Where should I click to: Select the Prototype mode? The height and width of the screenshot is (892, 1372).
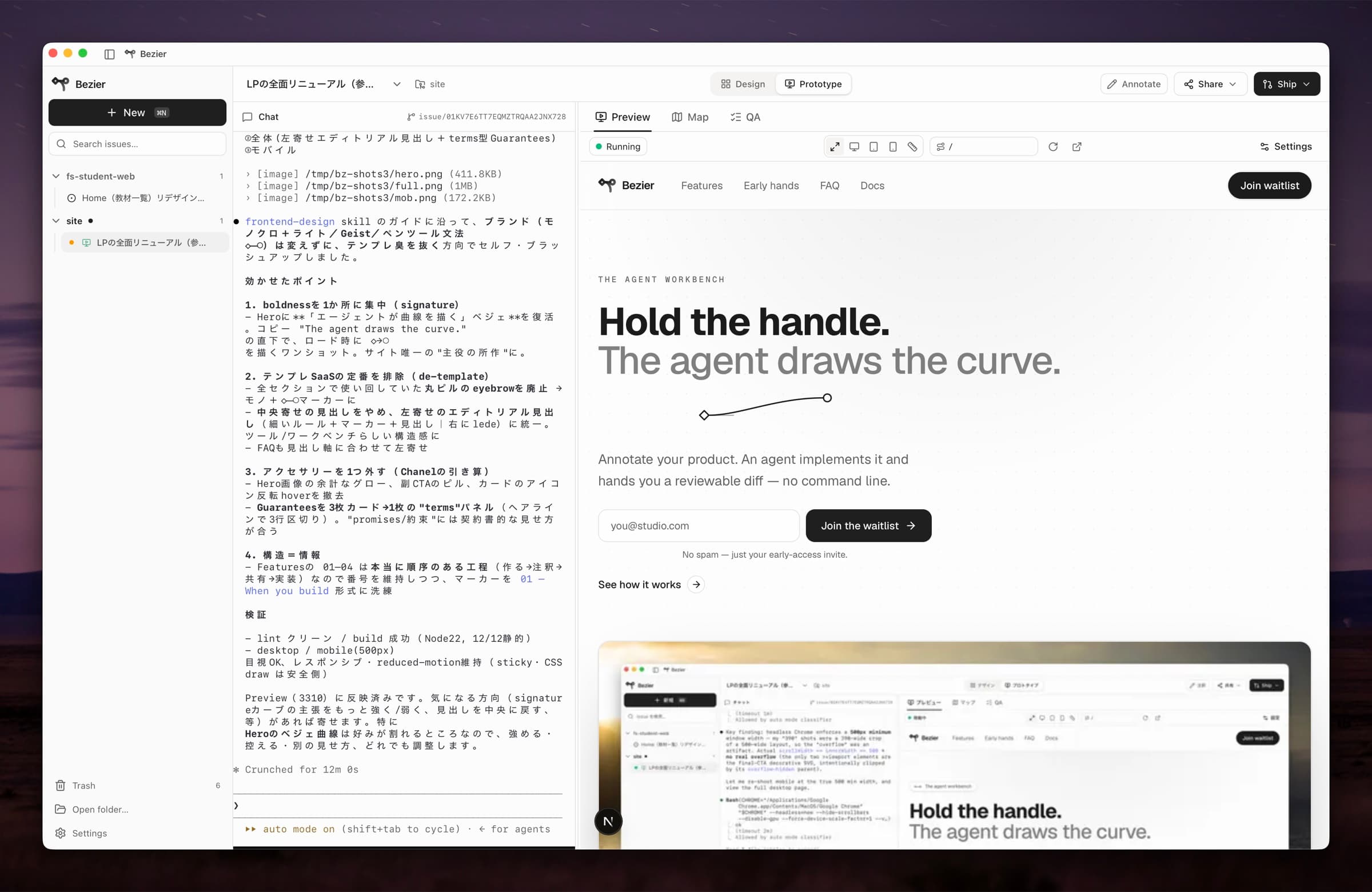pyautogui.click(x=813, y=84)
